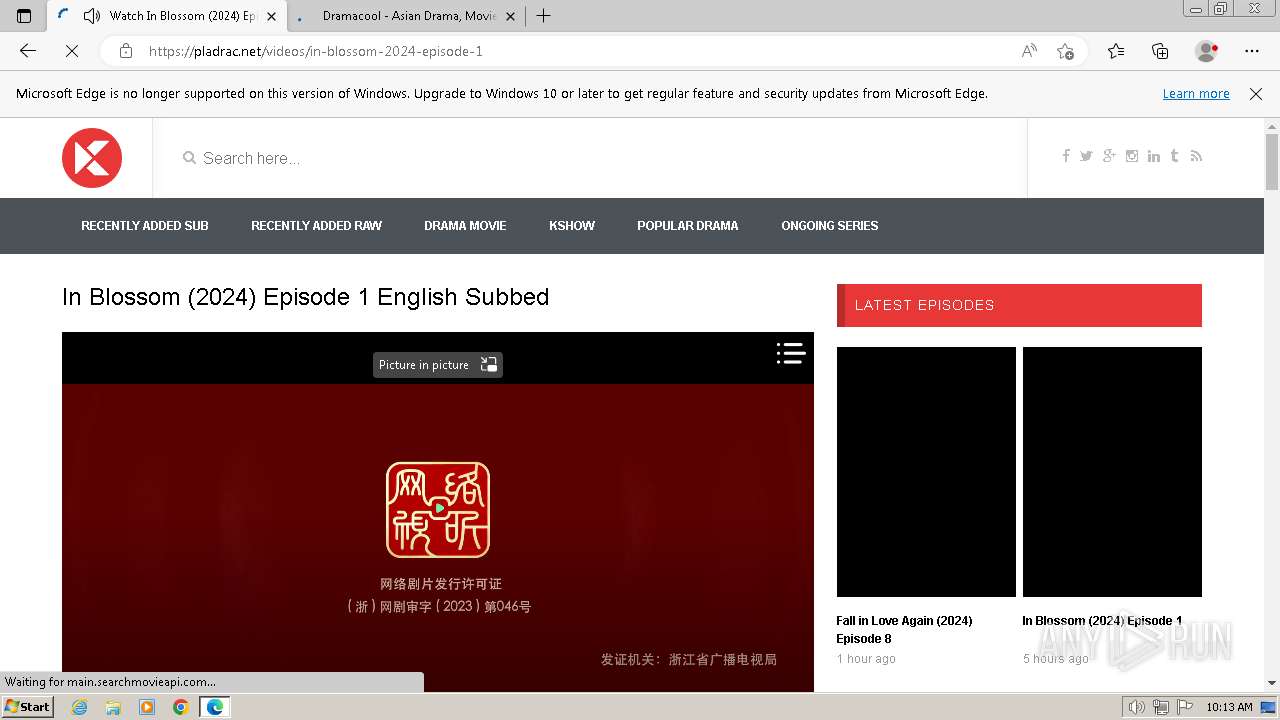Viewport: 1280px width, 720px height.
Task: Open the media player taskbar icon
Action: [147, 707]
